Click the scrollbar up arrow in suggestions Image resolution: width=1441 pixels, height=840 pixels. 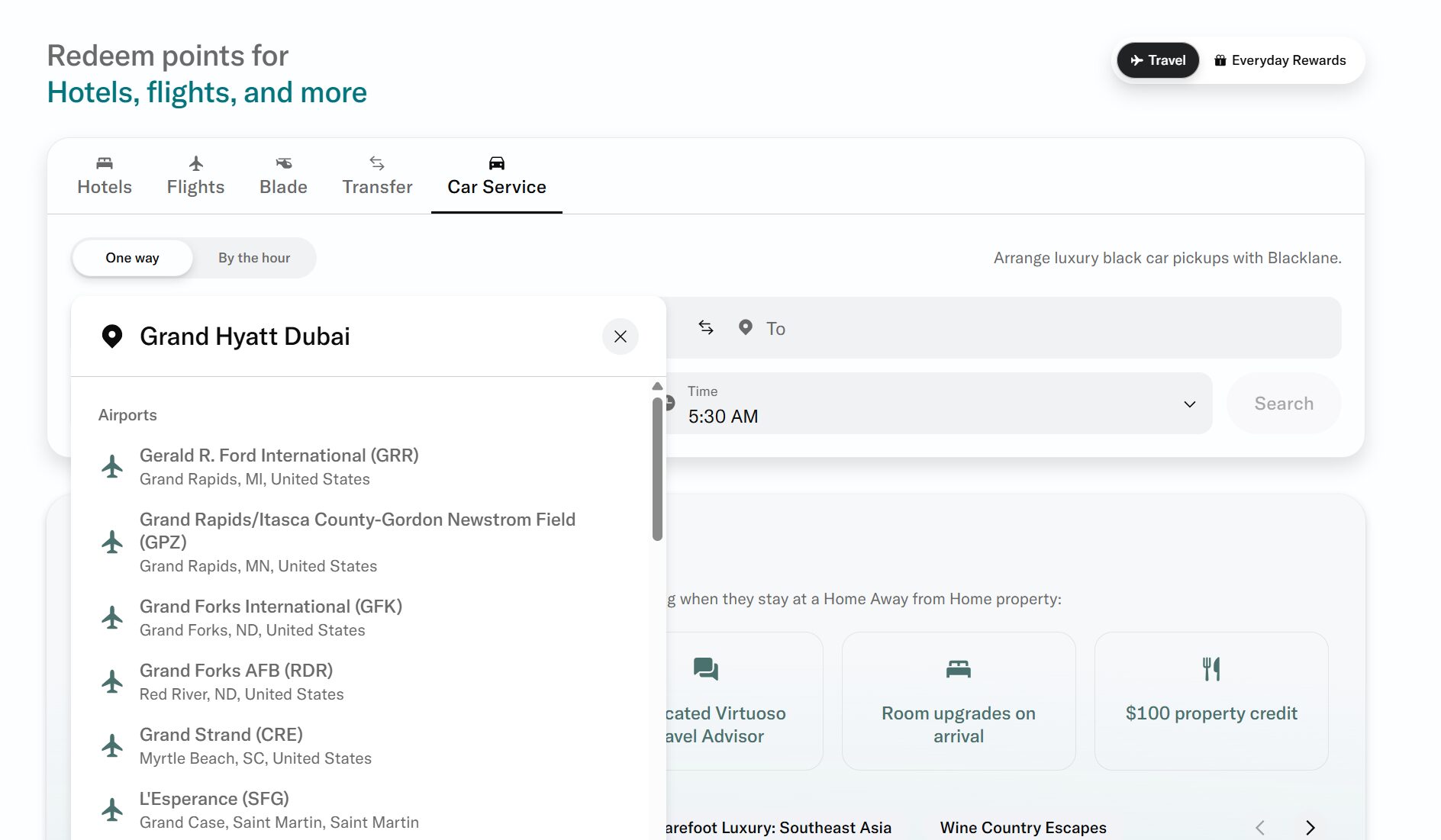pyautogui.click(x=657, y=386)
